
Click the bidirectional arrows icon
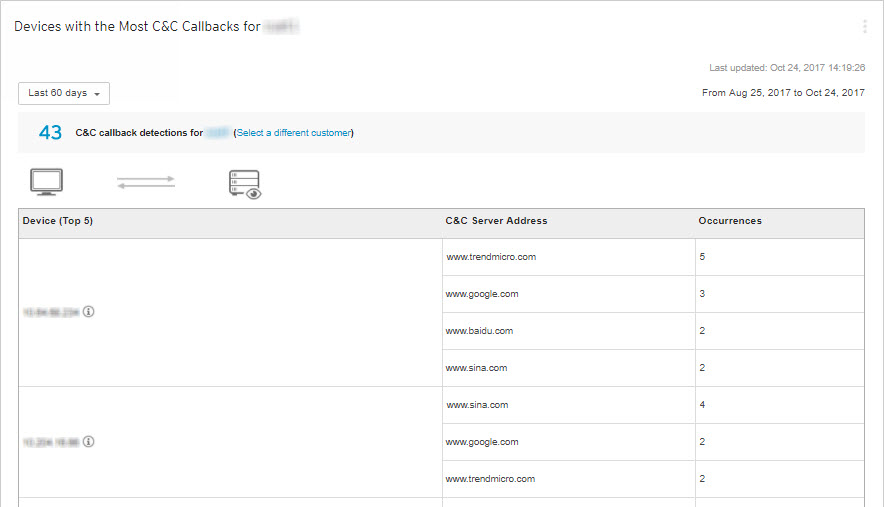[x=146, y=182]
